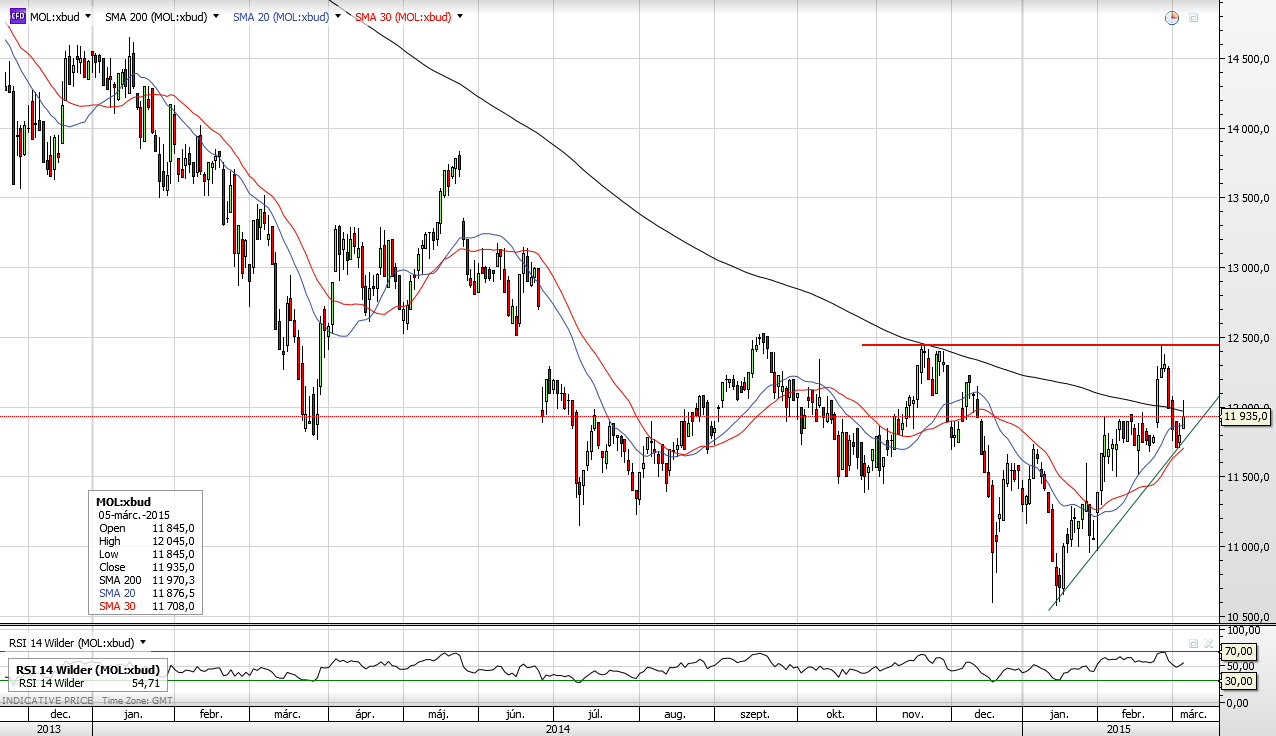This screenshot has height=736, width=1276.
Task: Click the clock time-interval icon
Action: pyautogui.click(x=1173, y=18)
